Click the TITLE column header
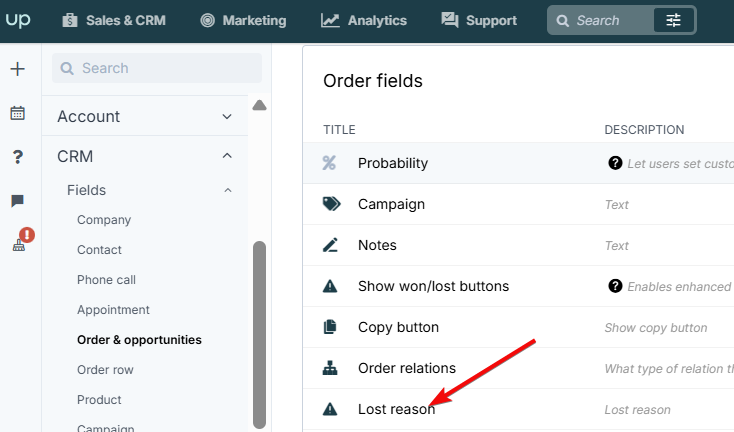This screenshot has width=734, height=432. pyautogui.click(x=339, y=130)
